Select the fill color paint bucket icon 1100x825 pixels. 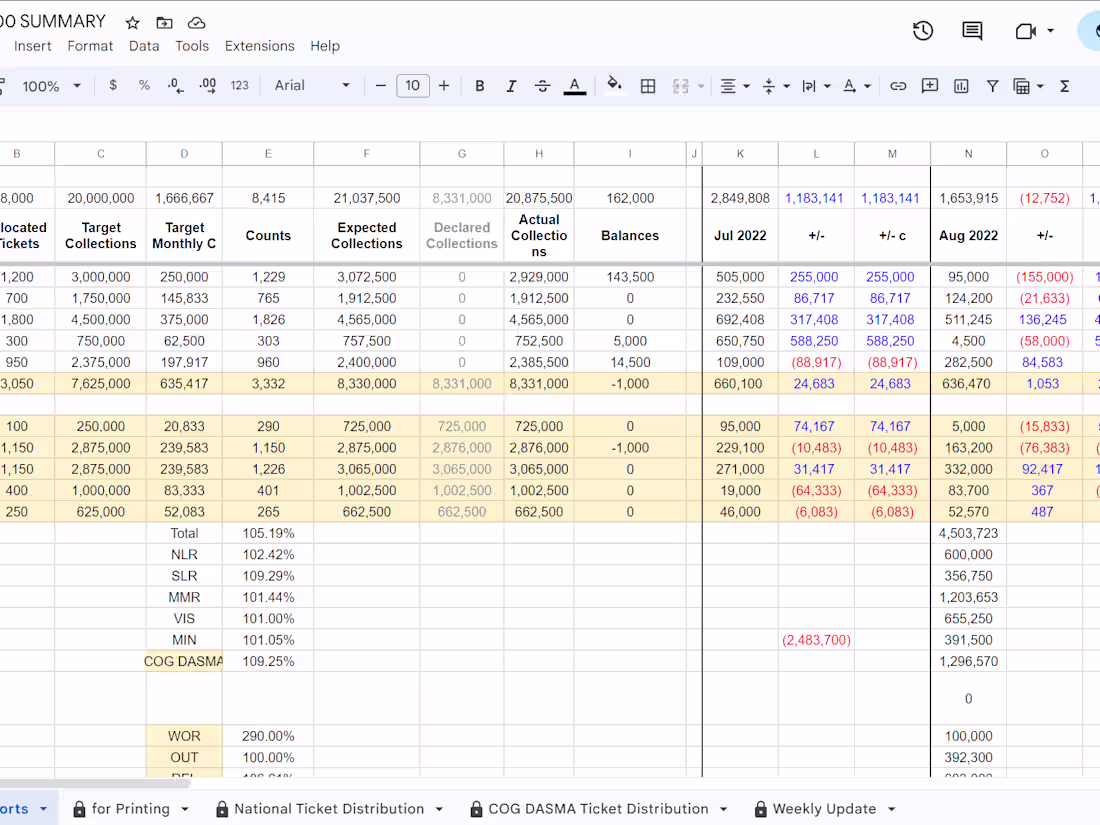click(x=614, y=86)
